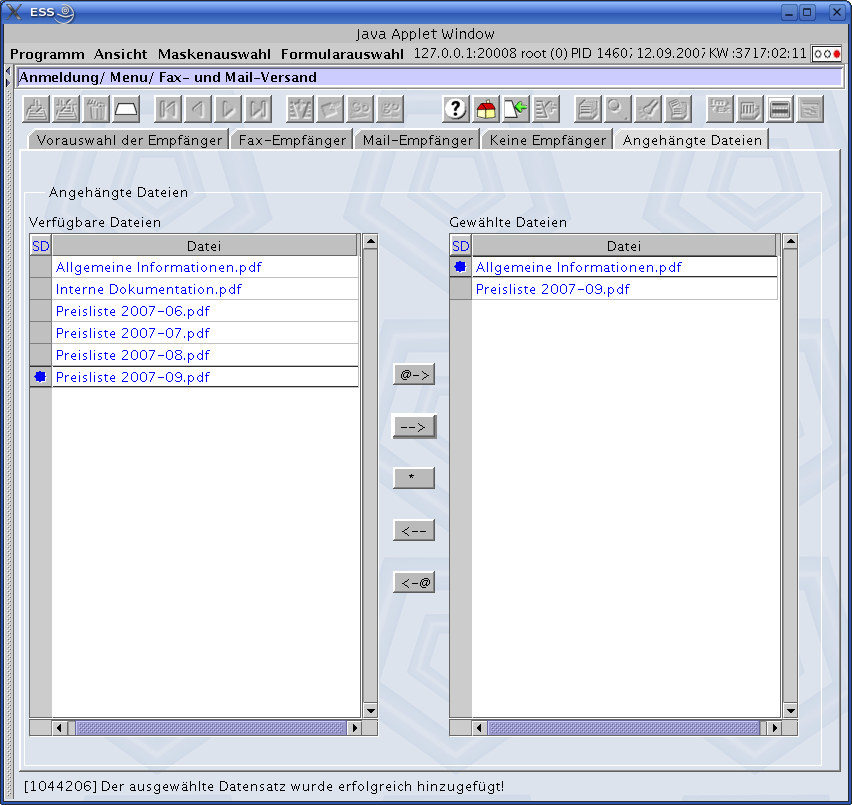Click the lowercase 'go' toolbar icon
The image size is (852, 805).
(391, 109)
